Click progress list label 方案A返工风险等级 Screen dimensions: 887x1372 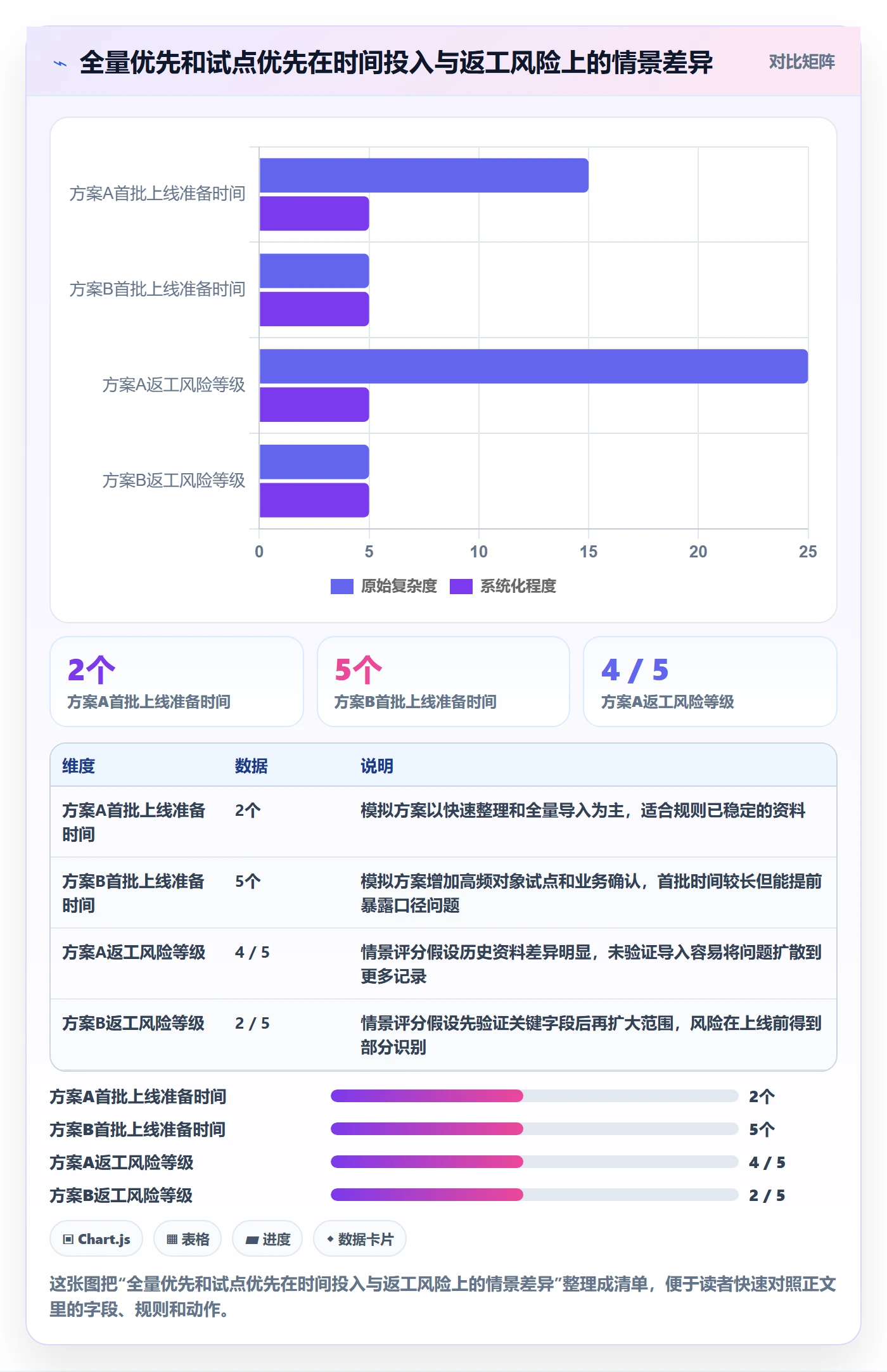click(x=122, y=1162)
